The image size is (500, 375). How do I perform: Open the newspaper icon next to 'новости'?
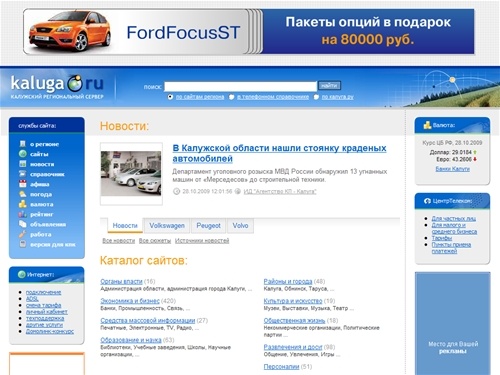click(x=23, y=164)
